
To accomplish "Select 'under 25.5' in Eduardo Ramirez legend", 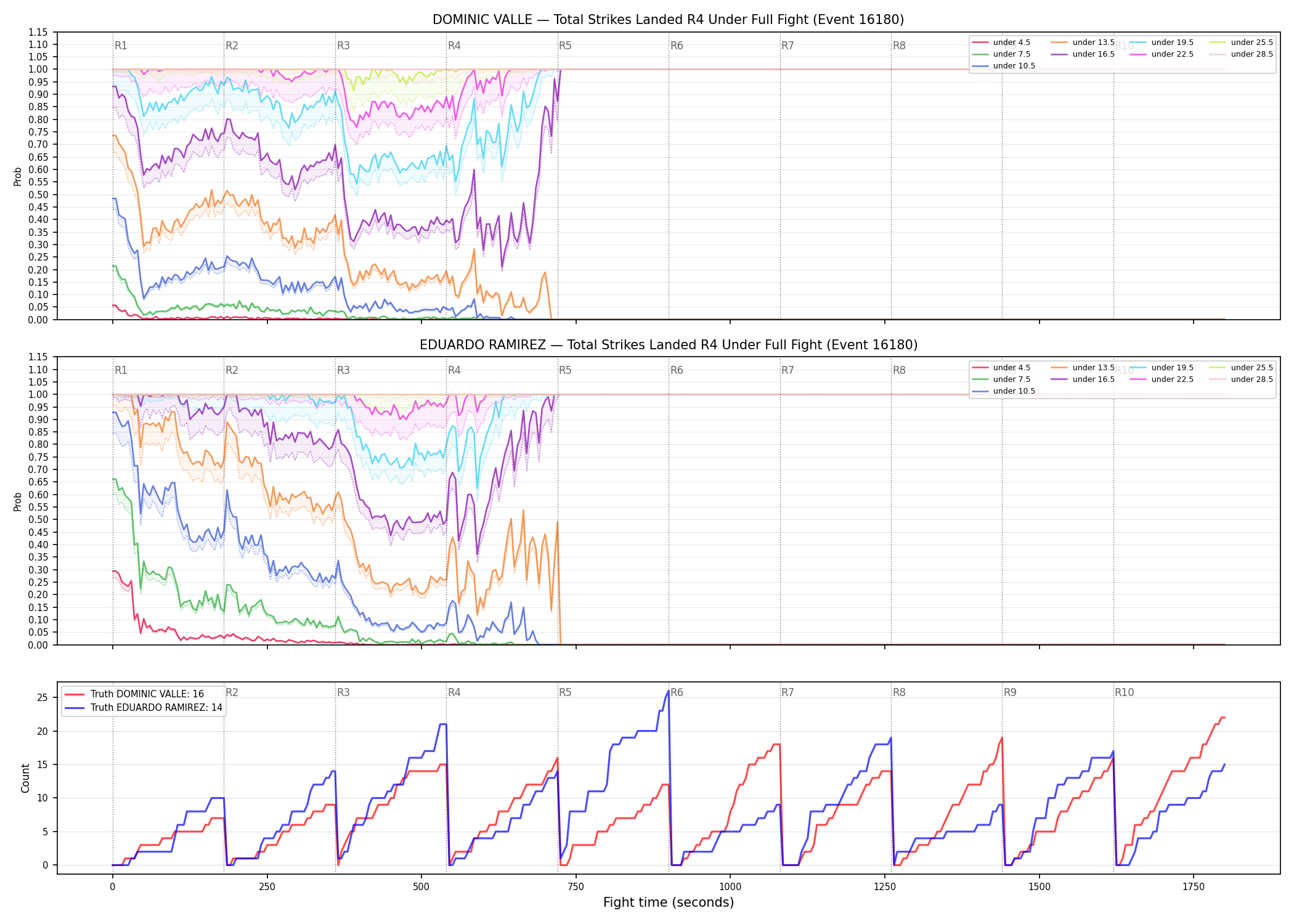I will click(1242, 368).
